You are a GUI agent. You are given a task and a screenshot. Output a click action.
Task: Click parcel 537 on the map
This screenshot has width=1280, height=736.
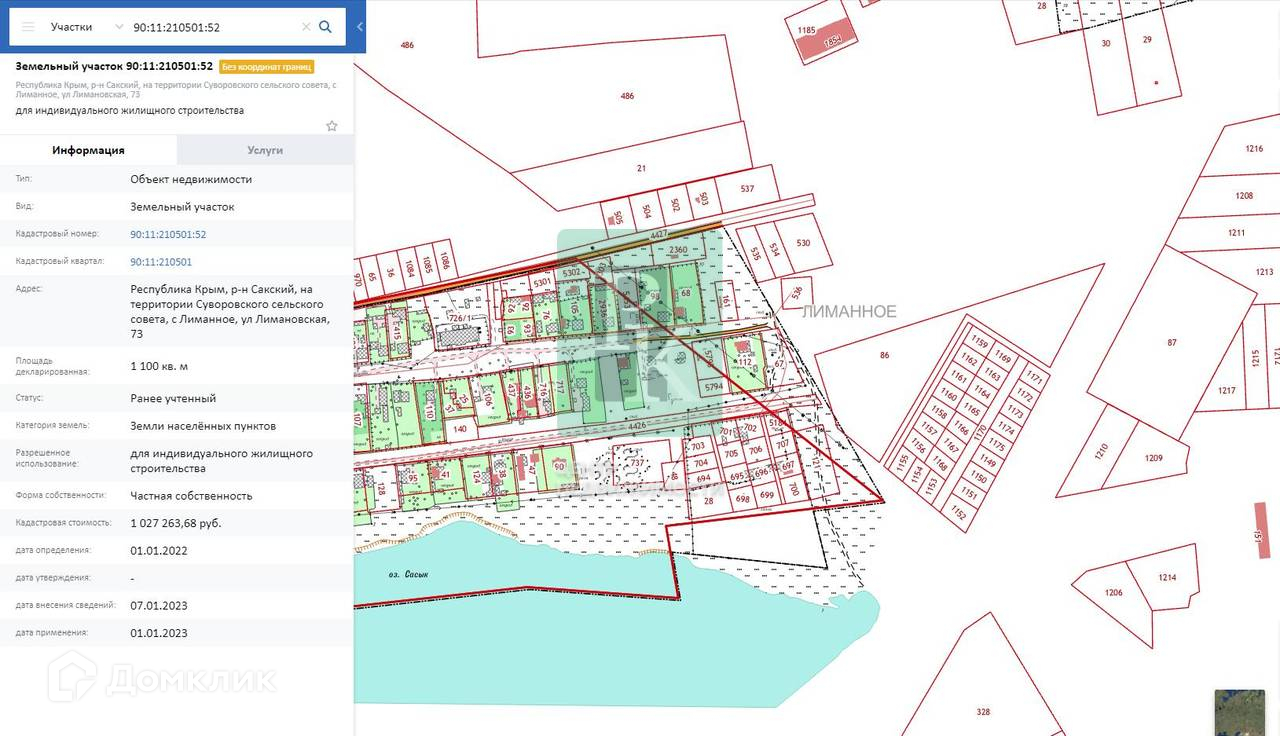[x=747, y=188]
